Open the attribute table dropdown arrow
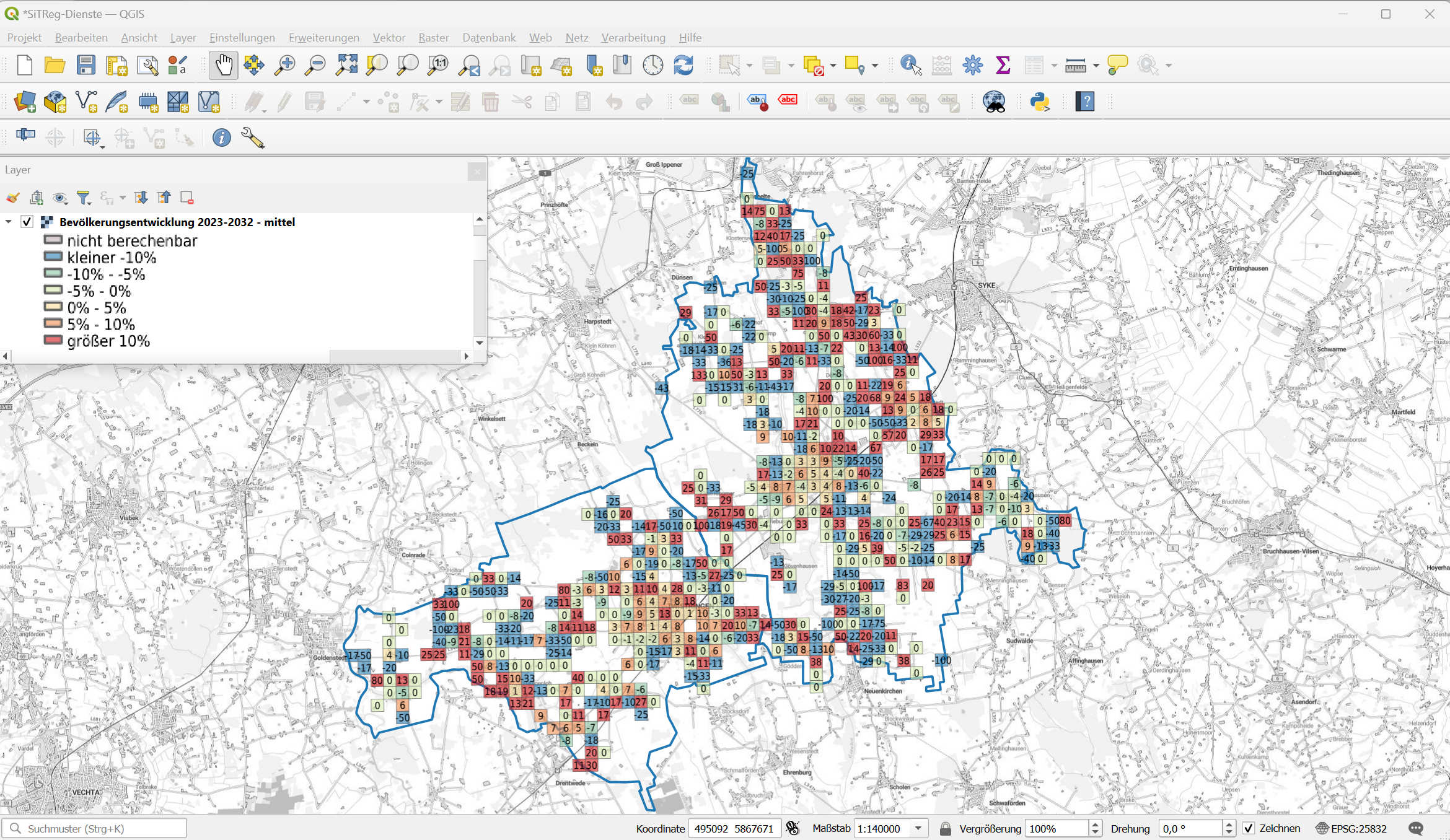Screen dimensions: 1450x840 click(1054, 65)
